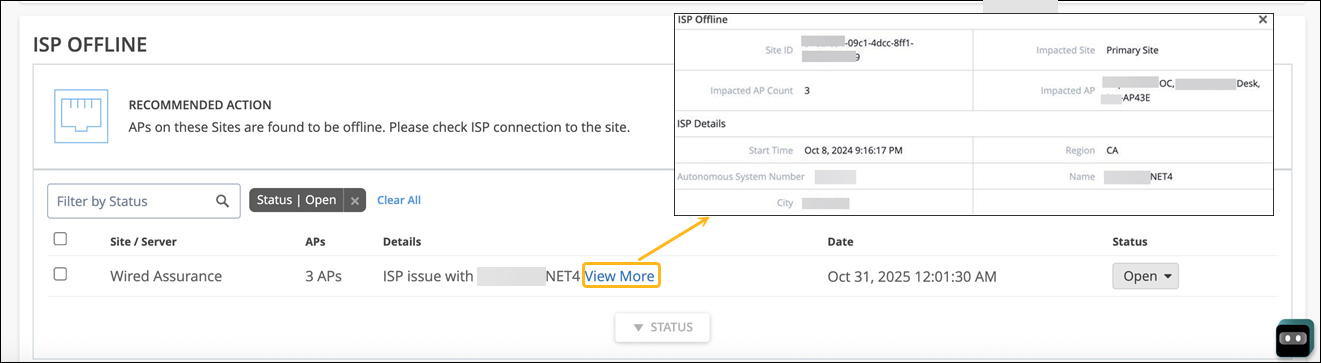Click the Site / Server column header

pyautogui.click(x=143, y=242)
